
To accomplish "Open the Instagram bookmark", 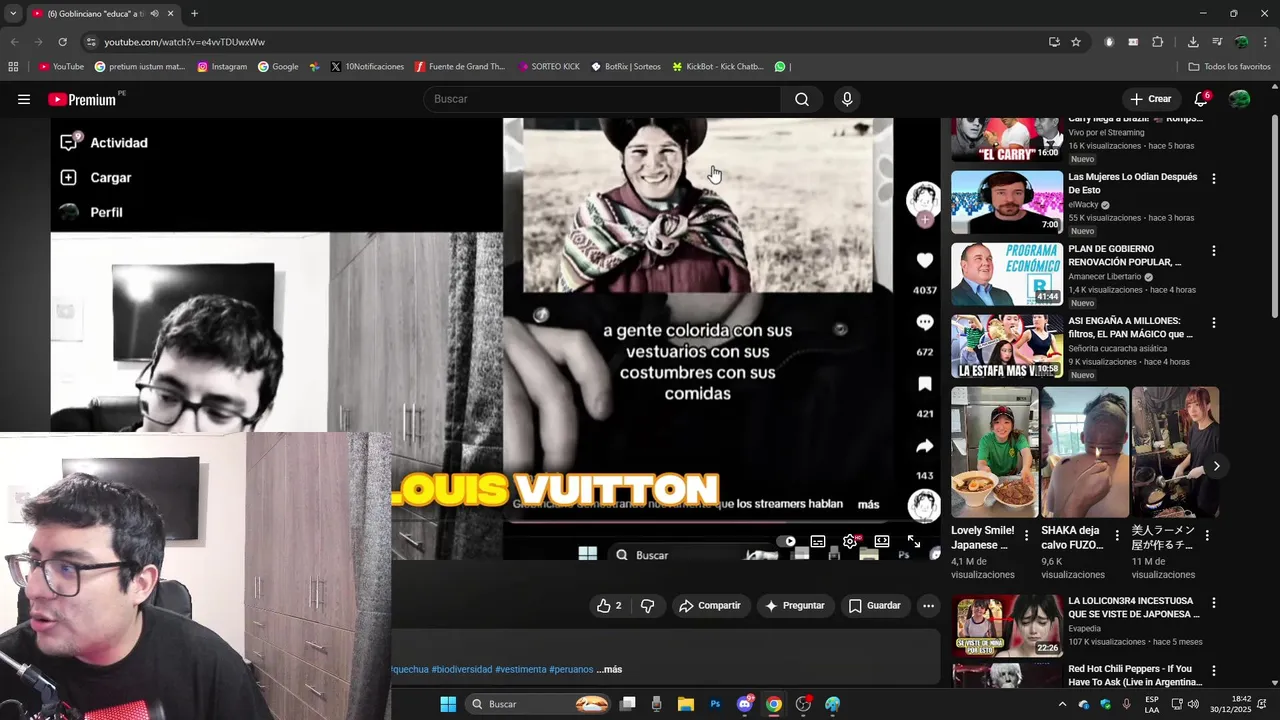I will click(x=222, y=67).
